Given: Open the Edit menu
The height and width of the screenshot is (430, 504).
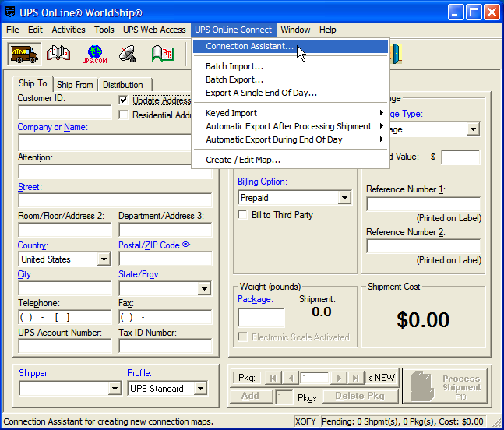Looking at the screenshot, I should click(35, 30).
